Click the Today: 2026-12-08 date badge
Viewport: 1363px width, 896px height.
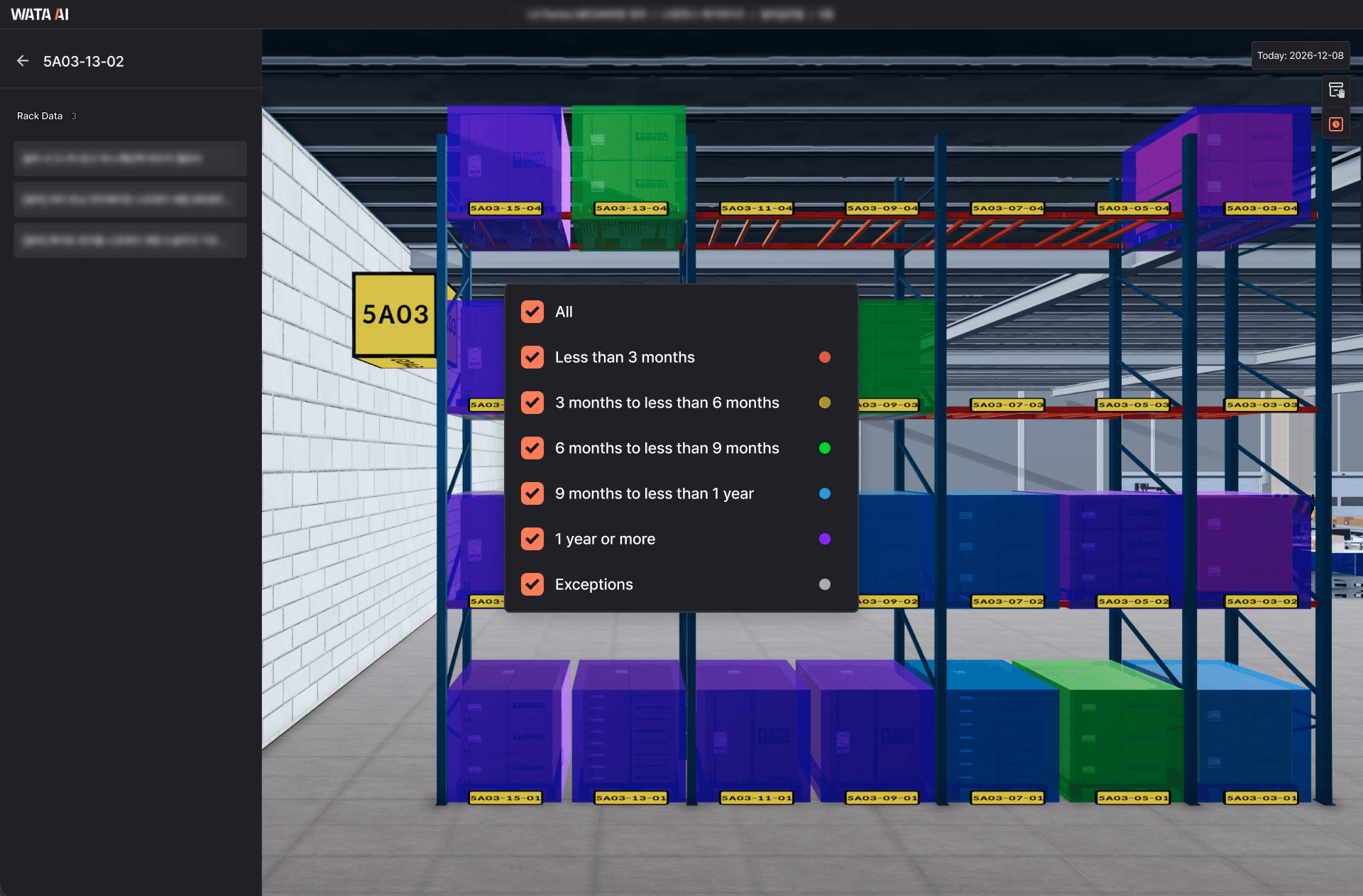pyautogui.click(x=1300, y=55)
